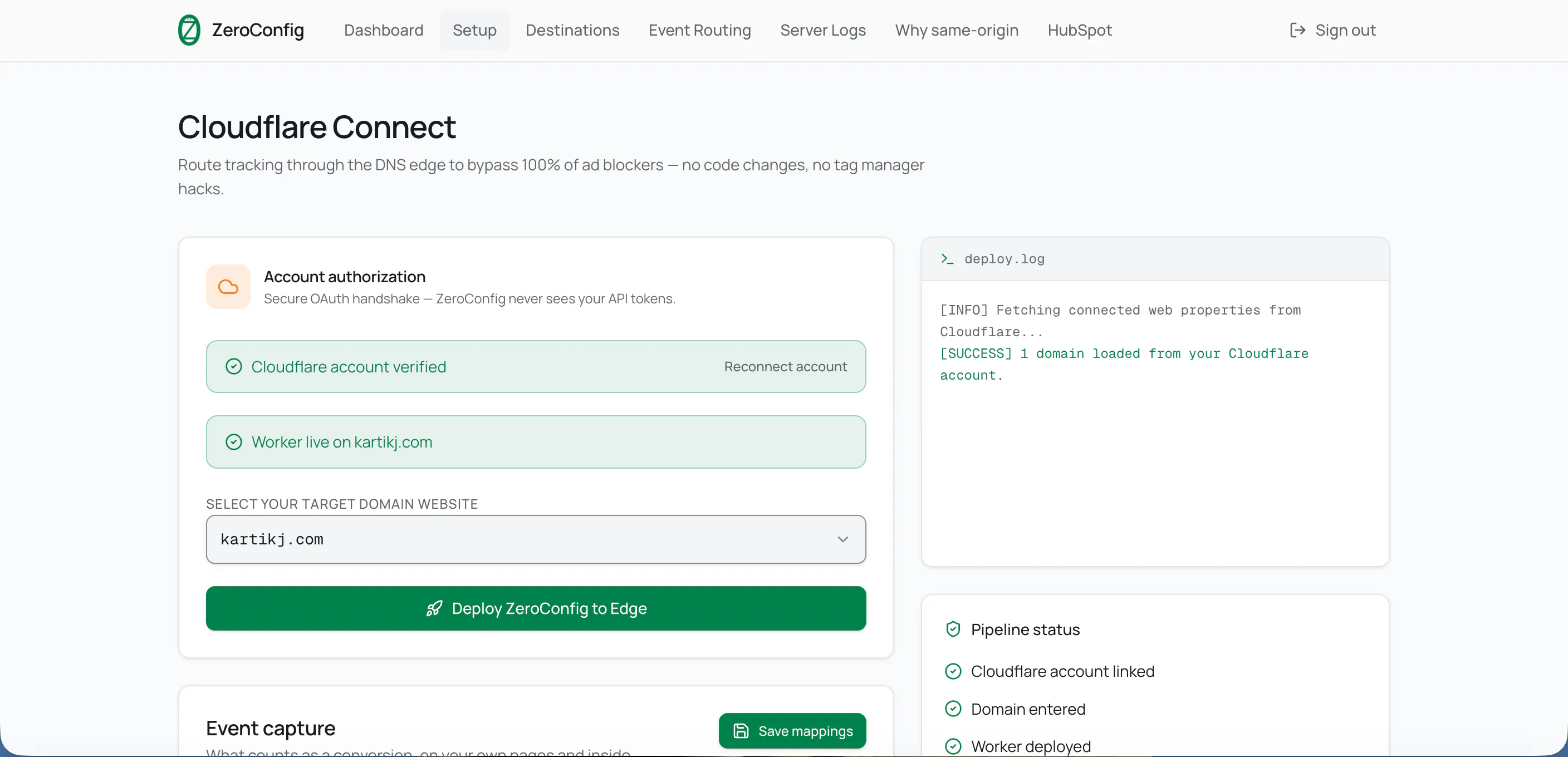1568x757 pixels.
Task: Click the floppy disk icon on Save mappings
Action: tap(741, 731)
